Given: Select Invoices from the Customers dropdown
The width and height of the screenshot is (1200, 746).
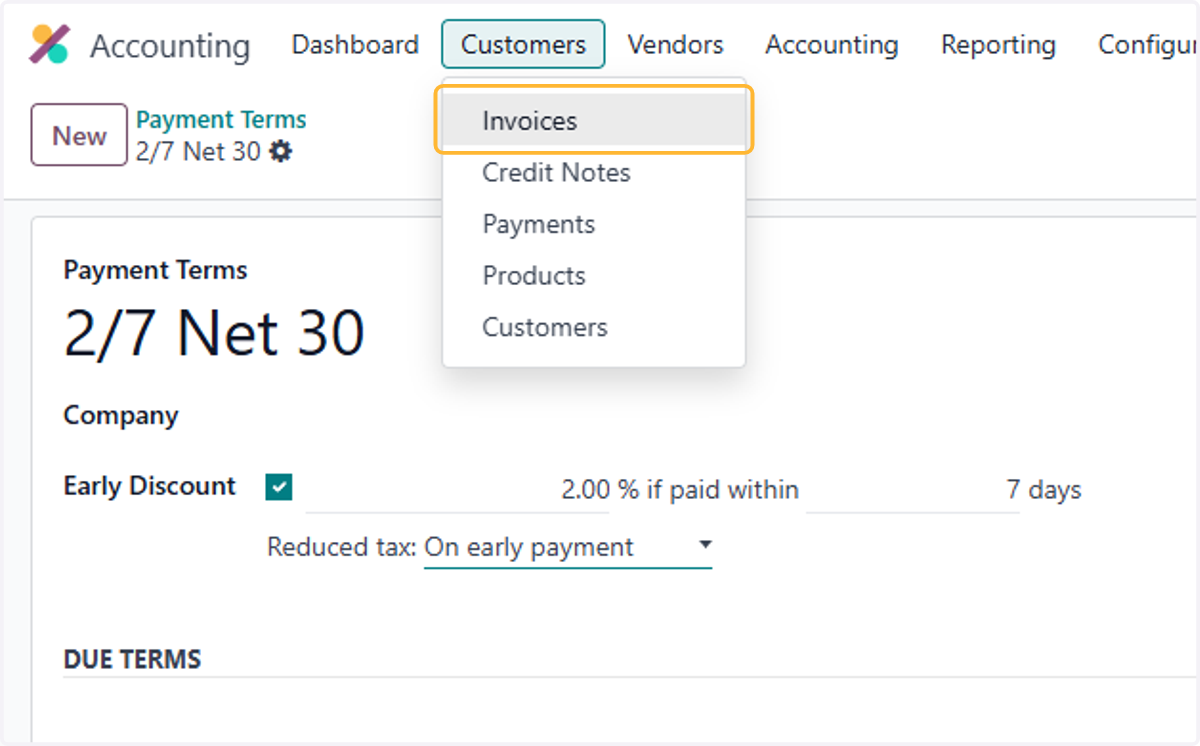Looking at the screenshot, I should 594,121.
